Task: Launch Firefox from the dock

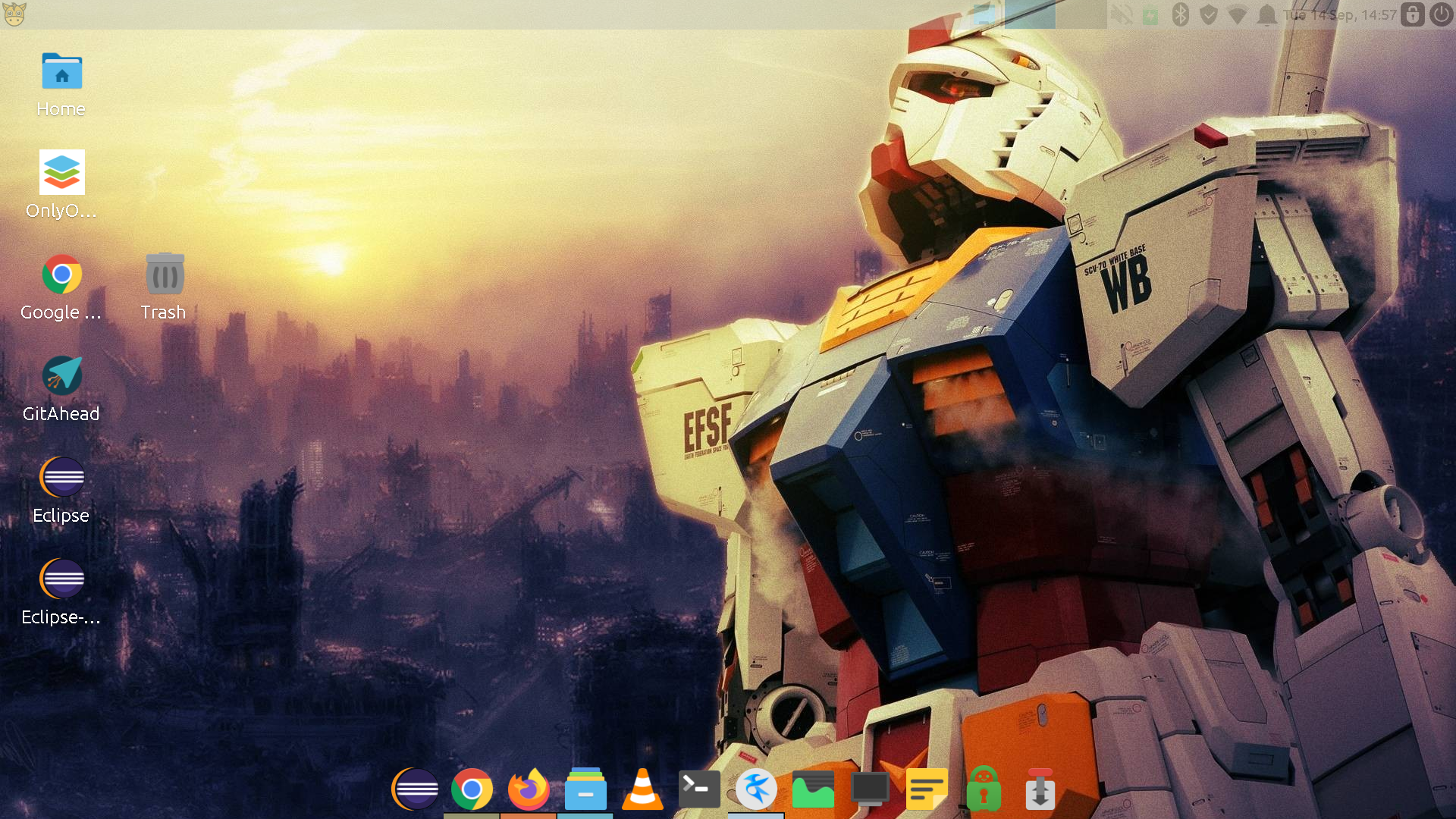Action: point(529,789)
